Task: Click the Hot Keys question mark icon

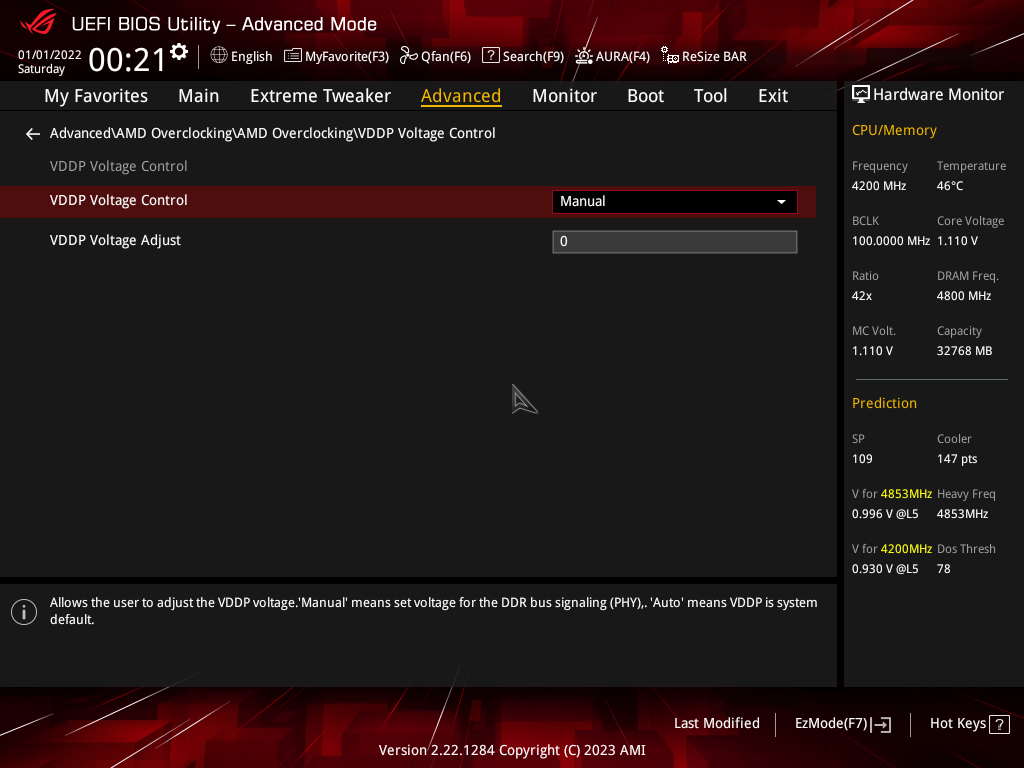Action: [999, 724]
